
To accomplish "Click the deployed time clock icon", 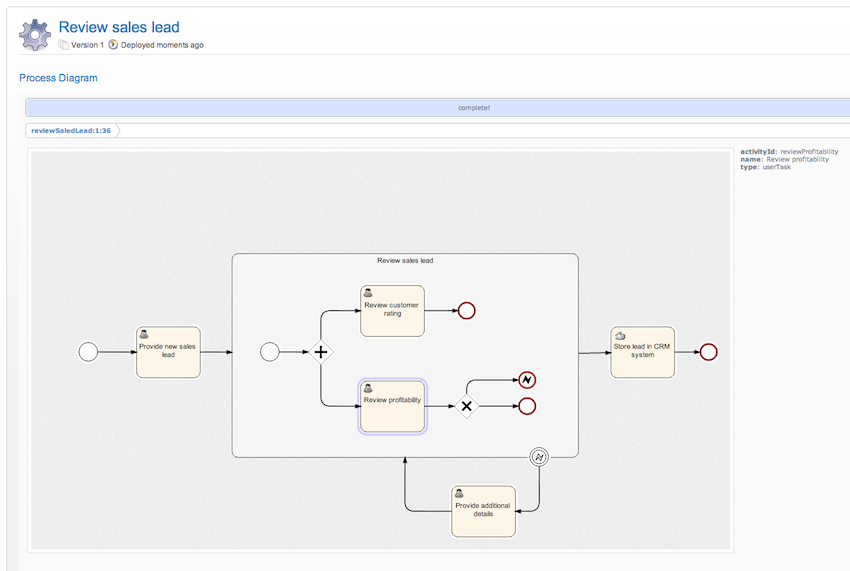I will 113,45.
